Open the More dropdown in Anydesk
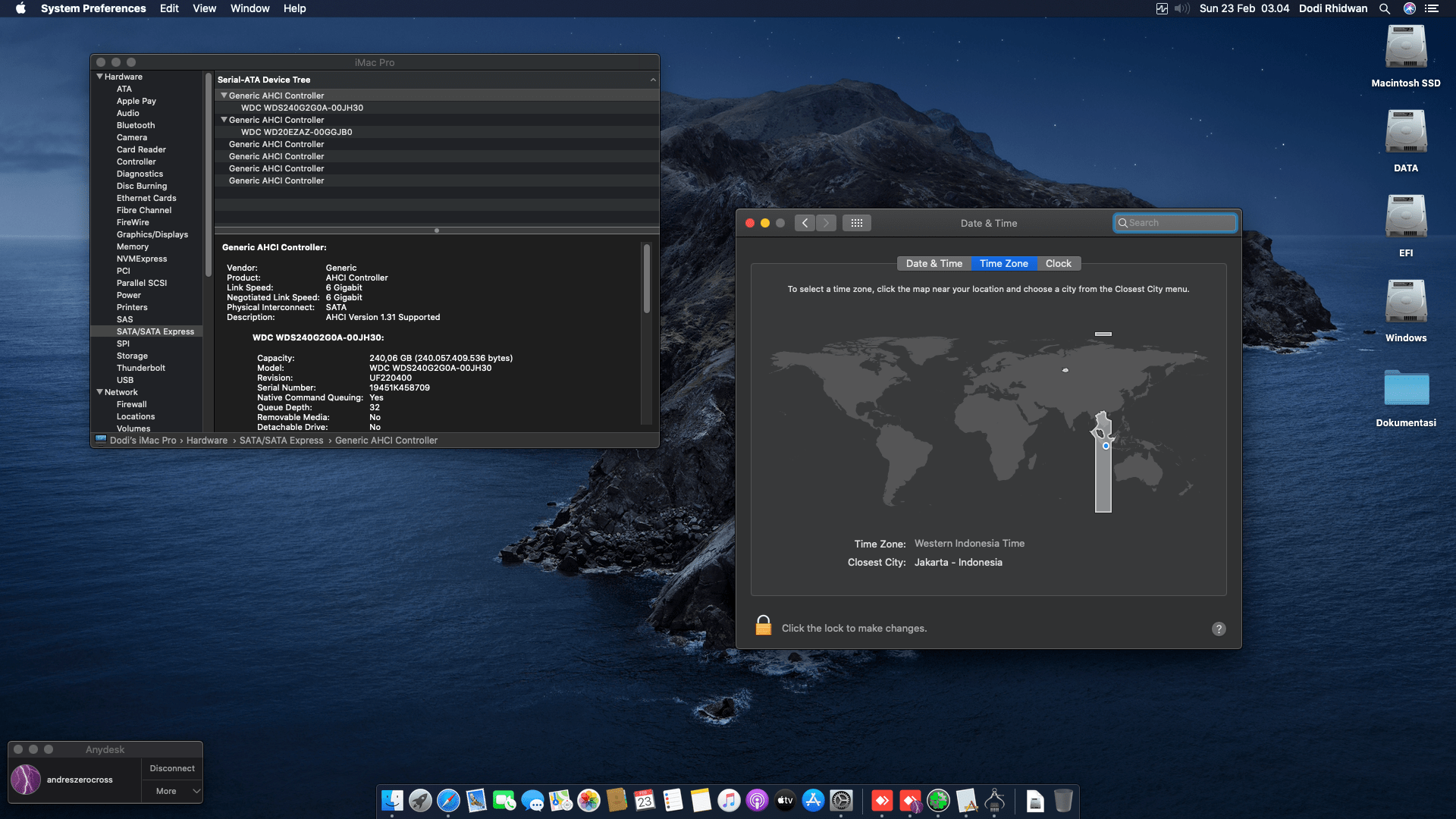Image resolution: width=1456 pixels, height=819 pixels. [172, 791]
